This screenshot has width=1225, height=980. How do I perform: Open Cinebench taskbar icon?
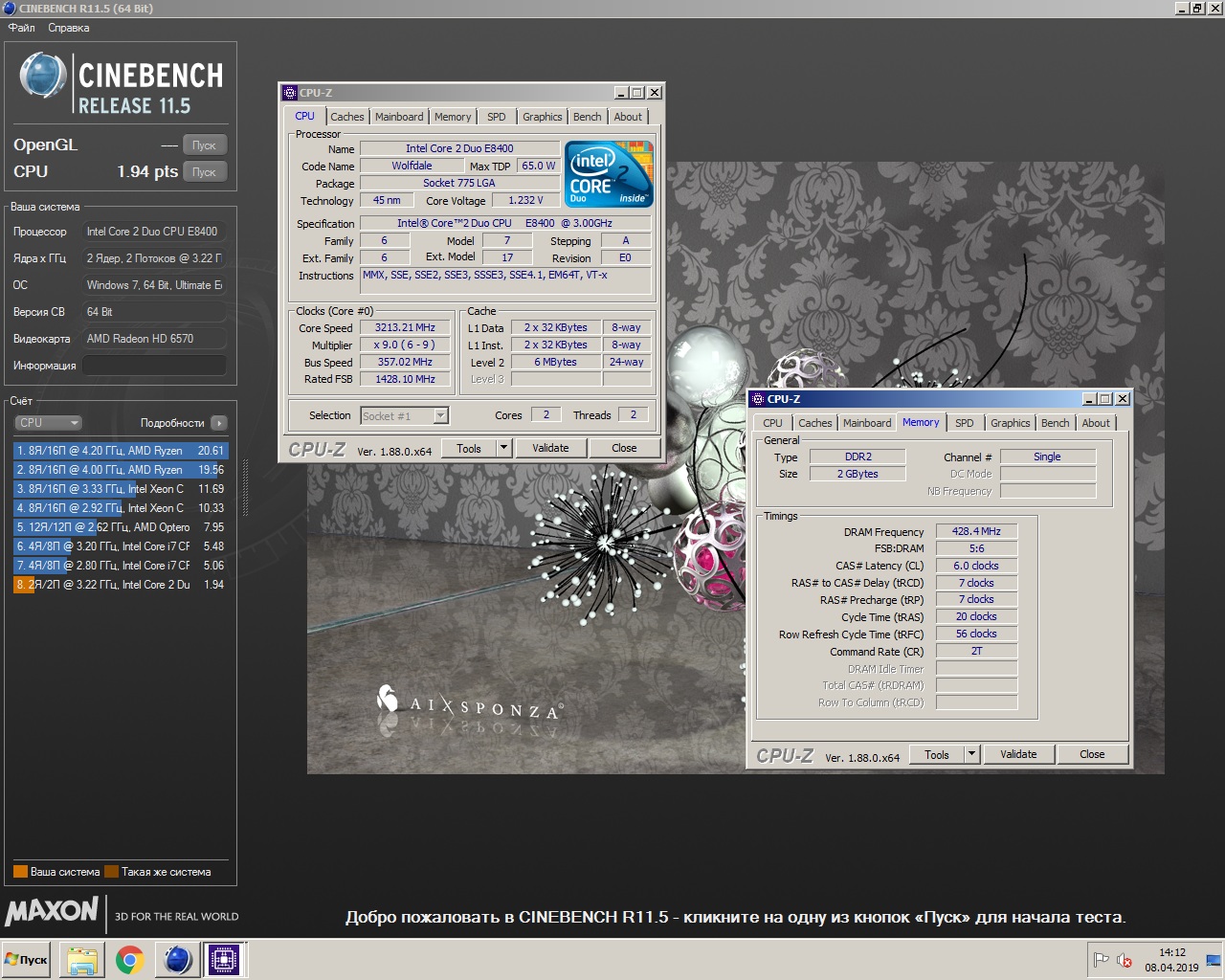(x=177, y=960)
